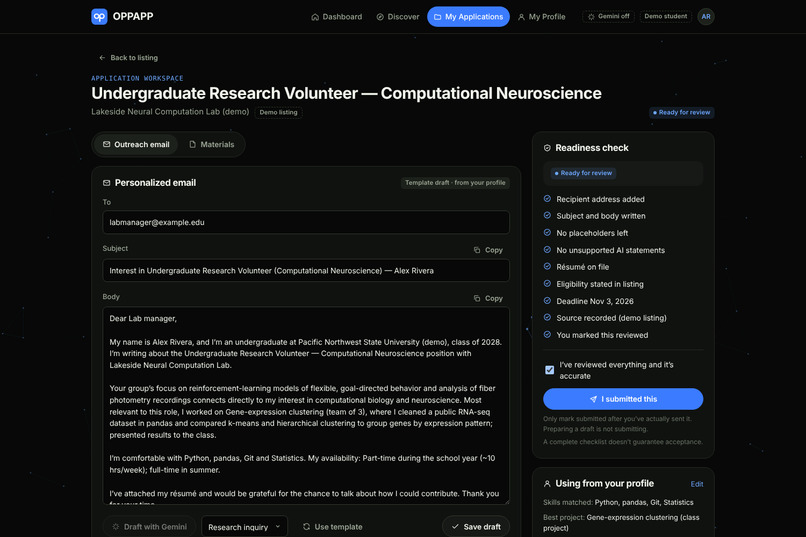
Task: Go to My Applications tab
Action: click(468, 17)
